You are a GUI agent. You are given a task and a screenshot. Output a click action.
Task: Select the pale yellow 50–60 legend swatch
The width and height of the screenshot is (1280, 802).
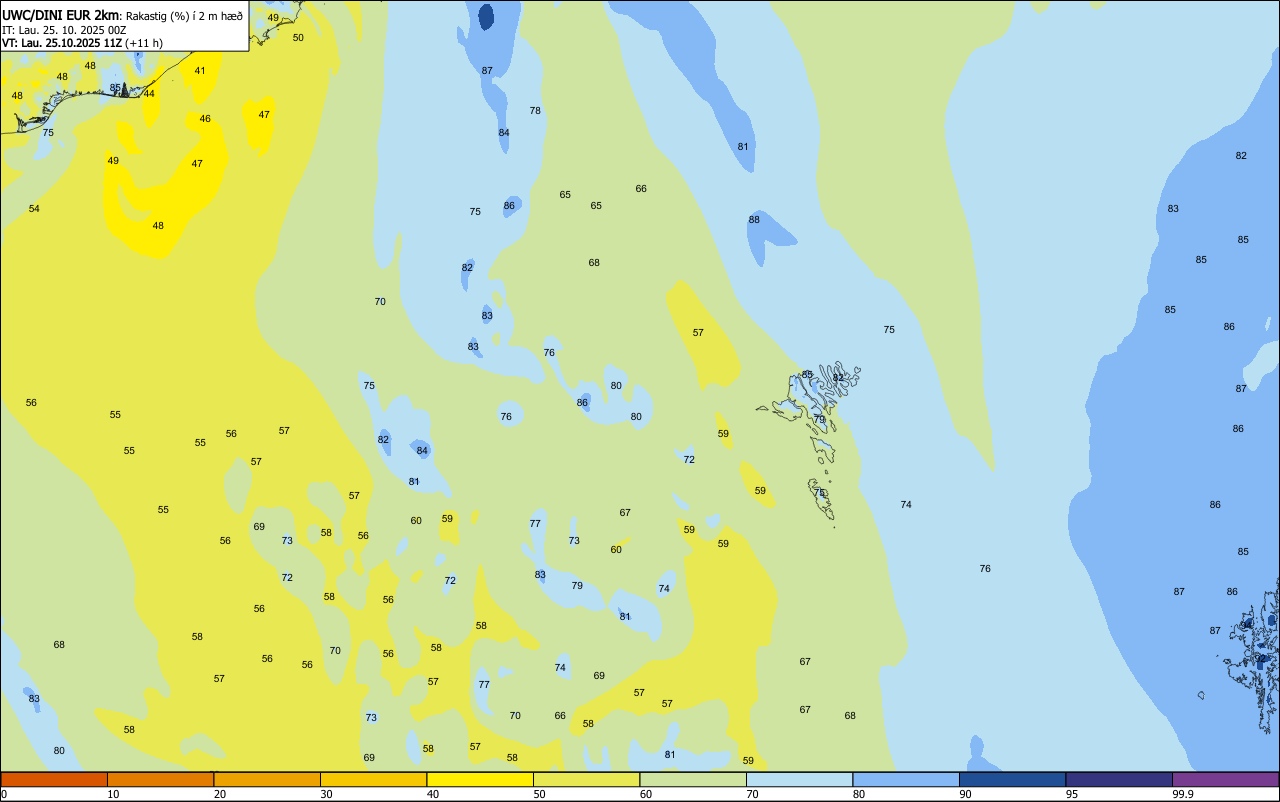point(586,779)
